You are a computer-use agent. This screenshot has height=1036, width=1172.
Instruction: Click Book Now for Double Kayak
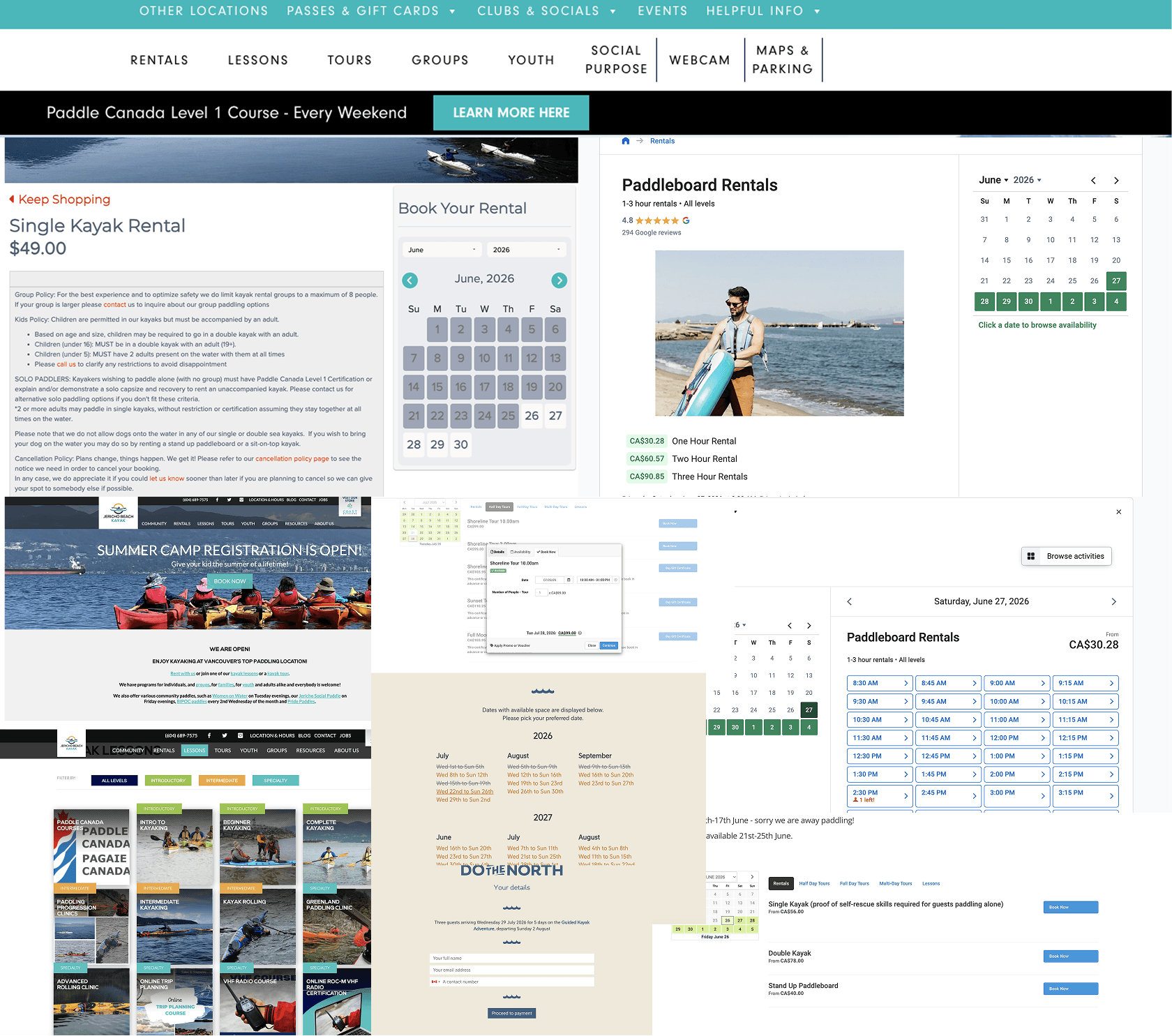[x=1071, y=956]
